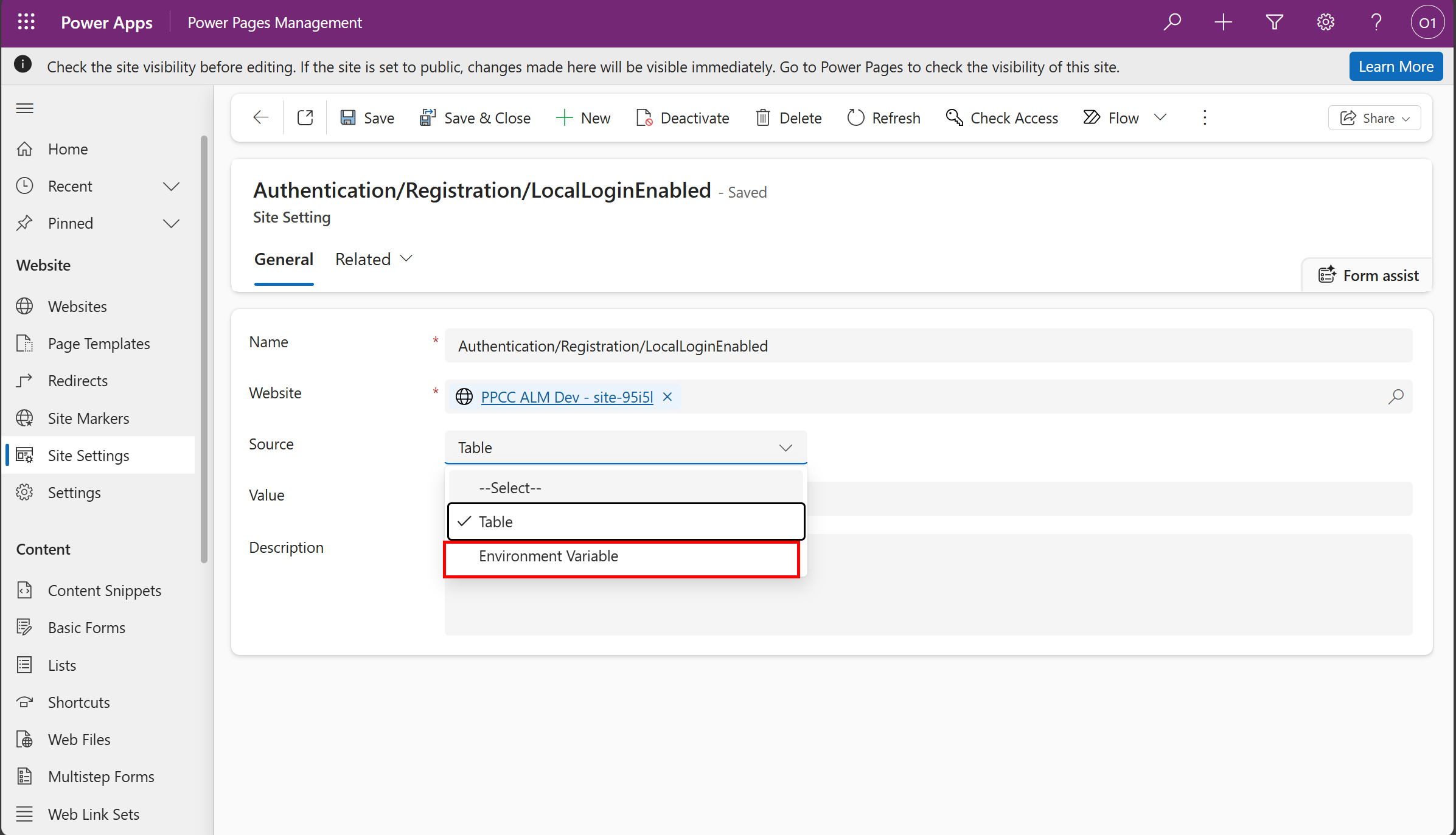Screen dimensions: 1456x835
Task: Select Save & Close in the command bar
Action: 475,117
